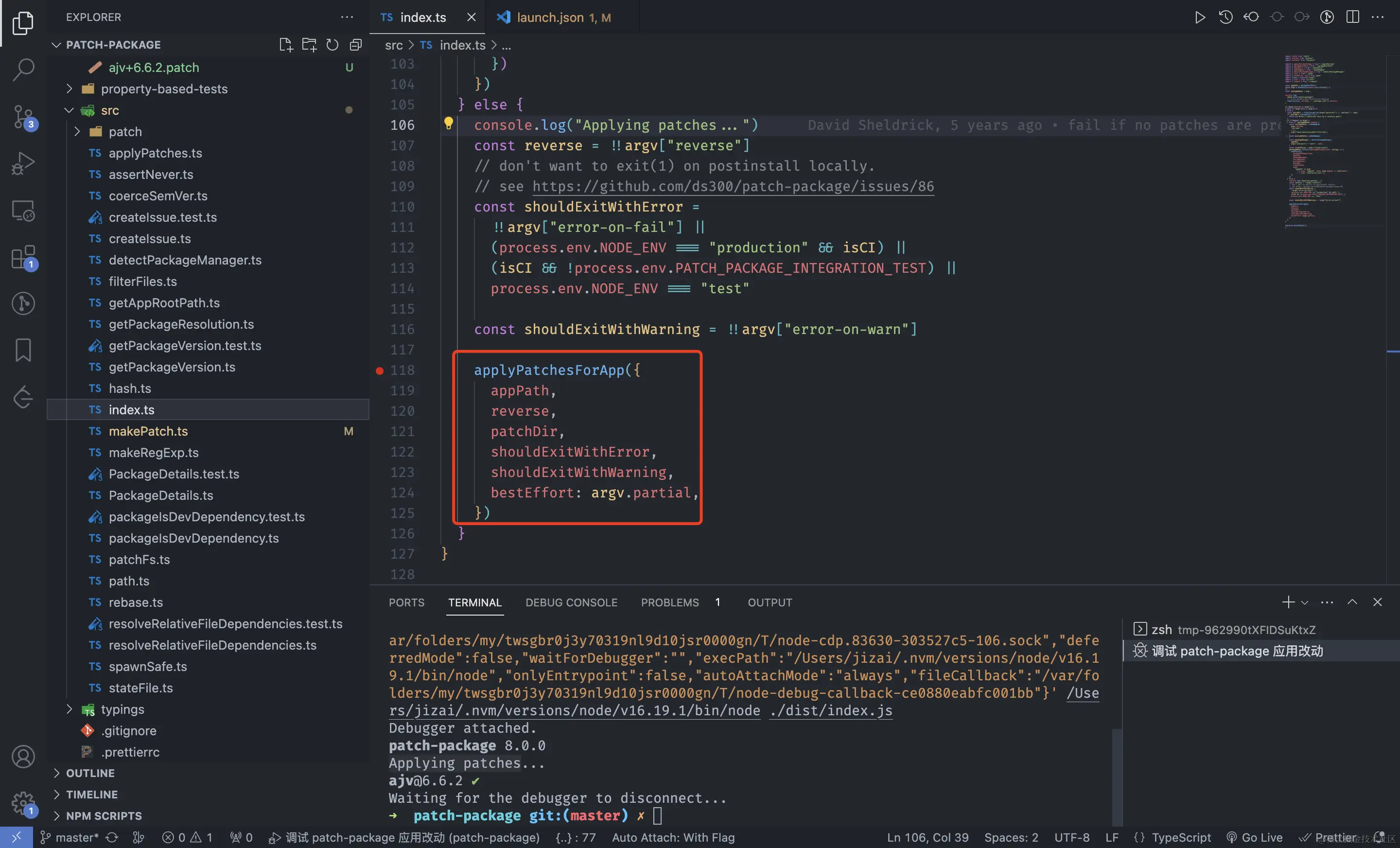Run the file with the play button

1199,17
